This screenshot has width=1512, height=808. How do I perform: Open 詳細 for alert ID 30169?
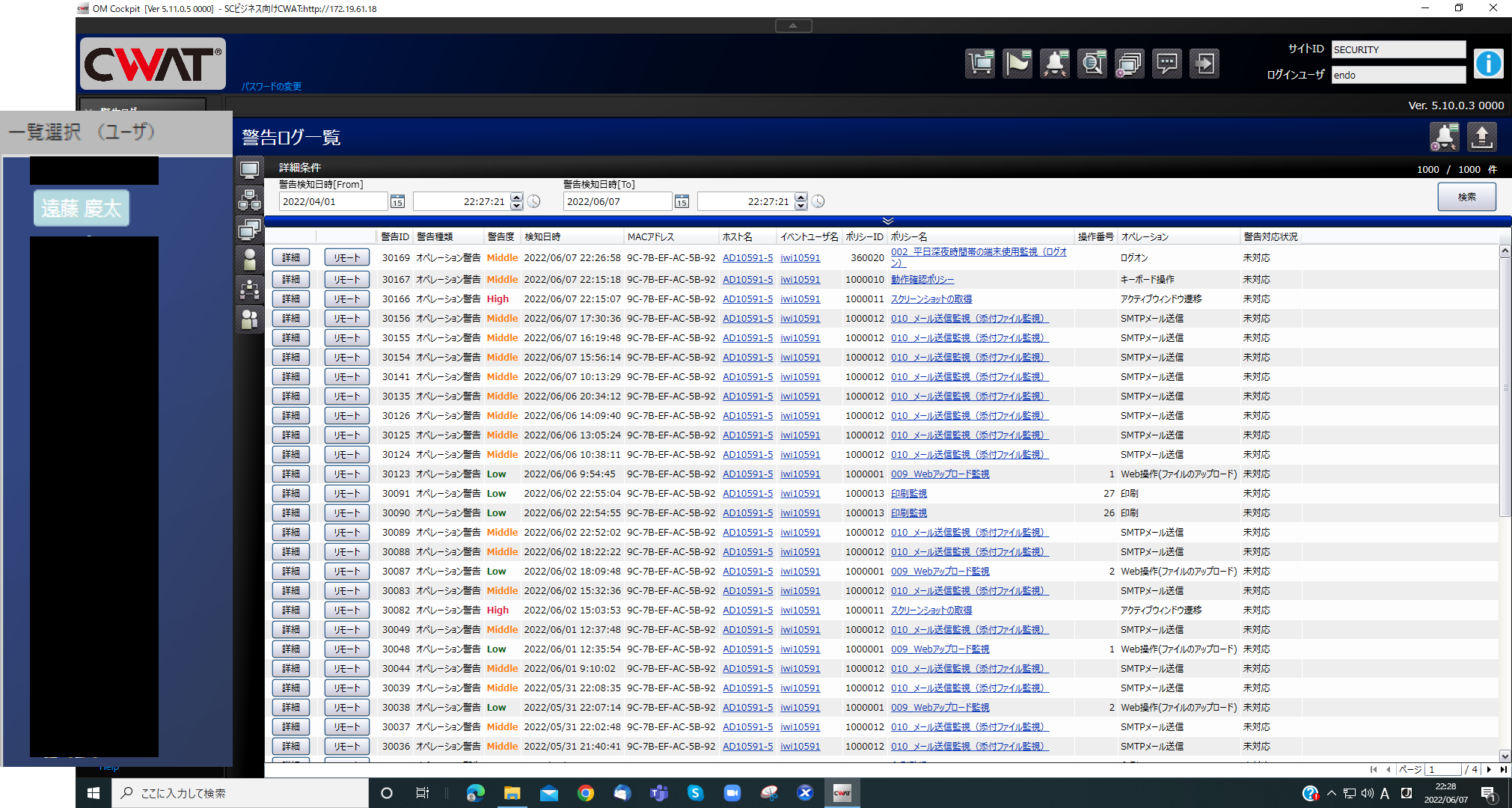(x=291, y=257)
